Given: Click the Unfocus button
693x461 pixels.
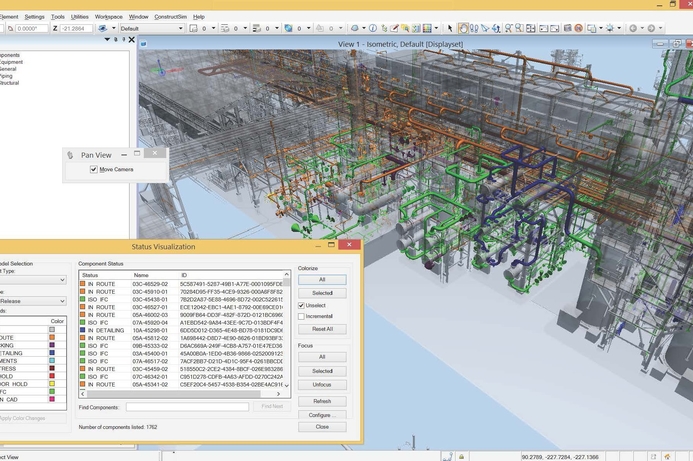Looking at the screenshot, I should point(322,385).
